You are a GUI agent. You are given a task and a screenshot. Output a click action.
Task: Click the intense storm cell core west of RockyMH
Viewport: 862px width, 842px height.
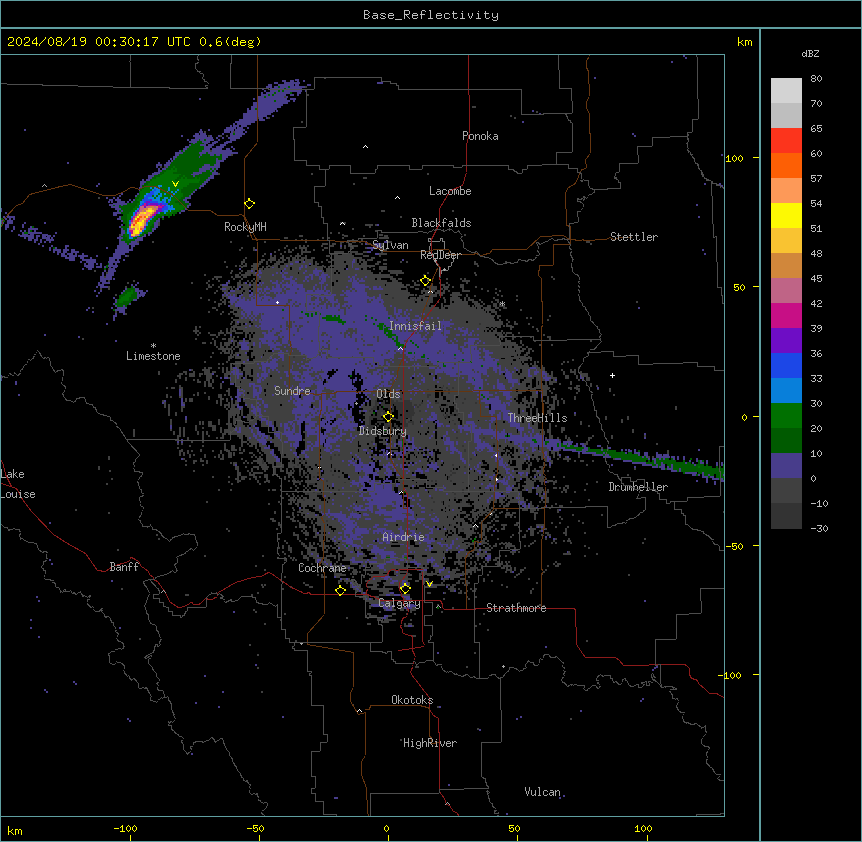142,218
